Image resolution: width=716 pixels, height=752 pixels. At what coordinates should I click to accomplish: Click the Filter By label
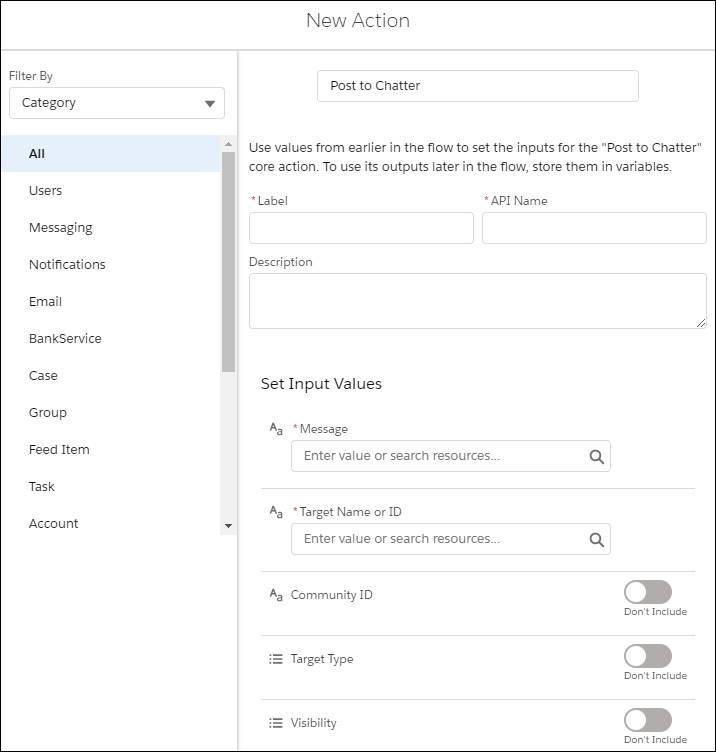[x=31, y=76]
